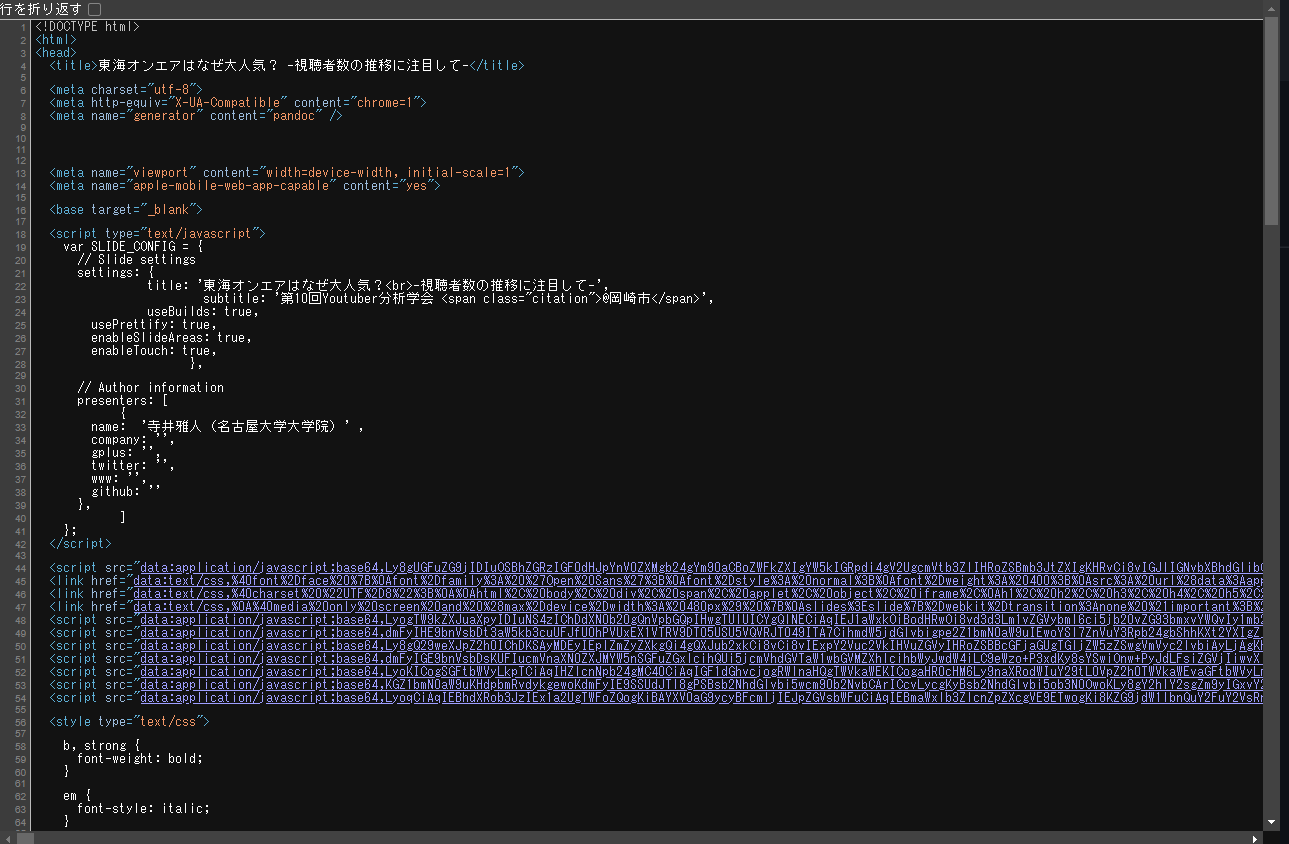Click the subtitle line mentioning 第10回Youtuber分析学会

(x=459, y=298)
